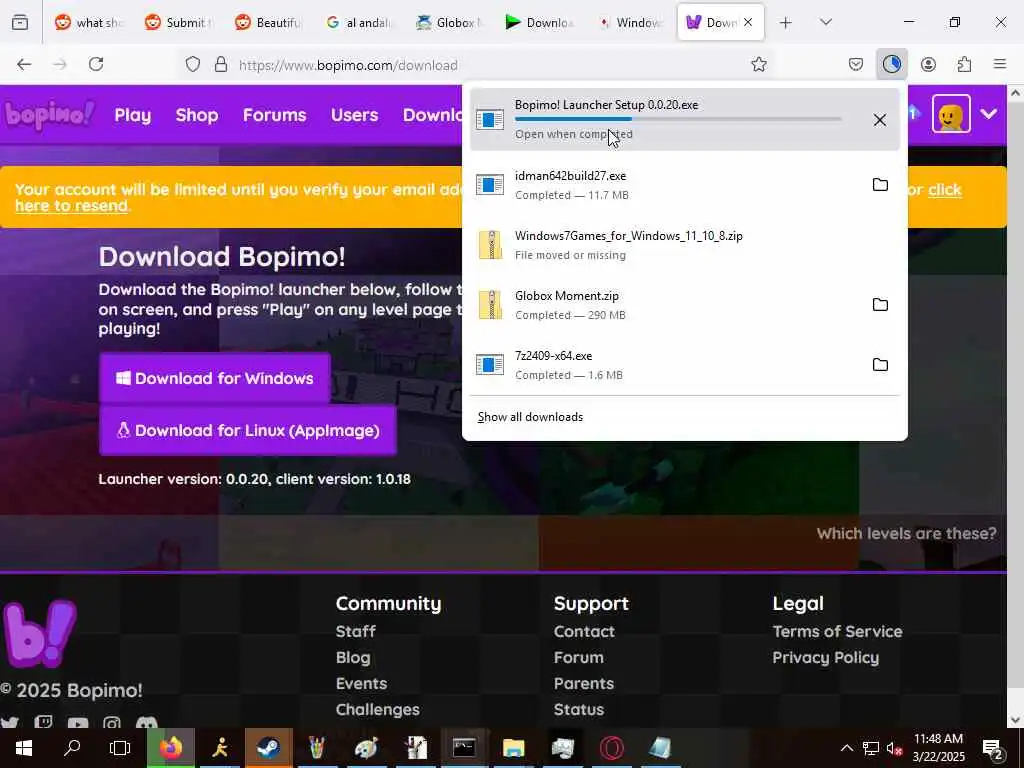This screenshot has height=768, width=1024.
Task: Open File Explorer from taskbar
Action: pyautogui.click(x=514, y=748)
